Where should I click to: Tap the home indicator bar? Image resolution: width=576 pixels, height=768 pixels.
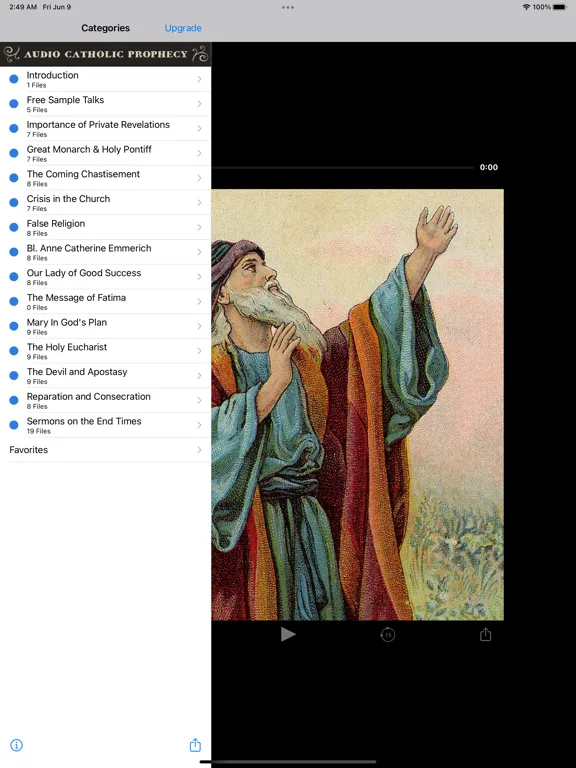[288, 762]
